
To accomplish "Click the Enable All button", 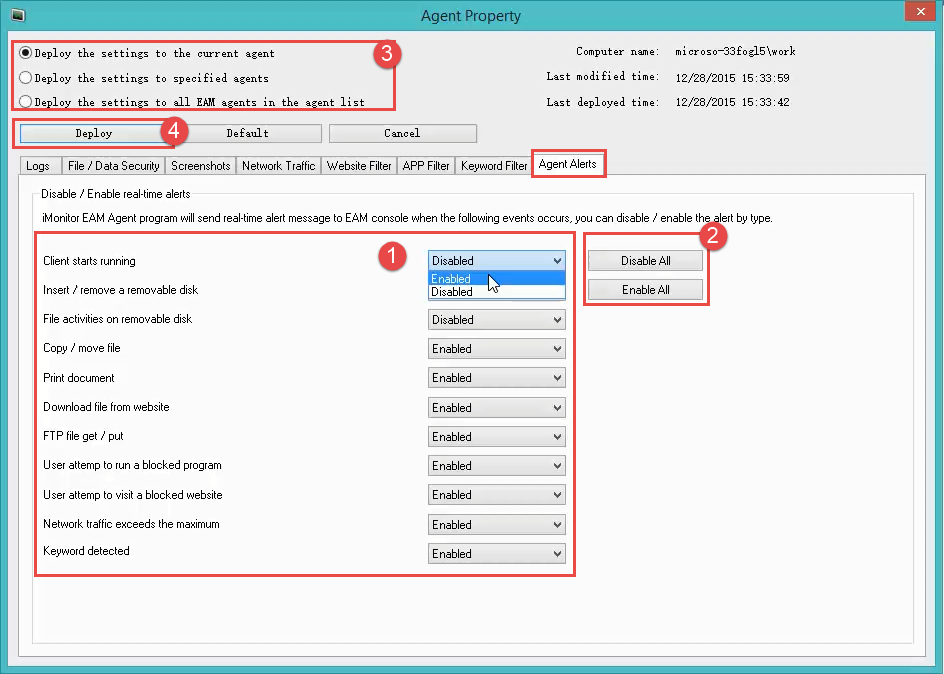I will 645,290.
